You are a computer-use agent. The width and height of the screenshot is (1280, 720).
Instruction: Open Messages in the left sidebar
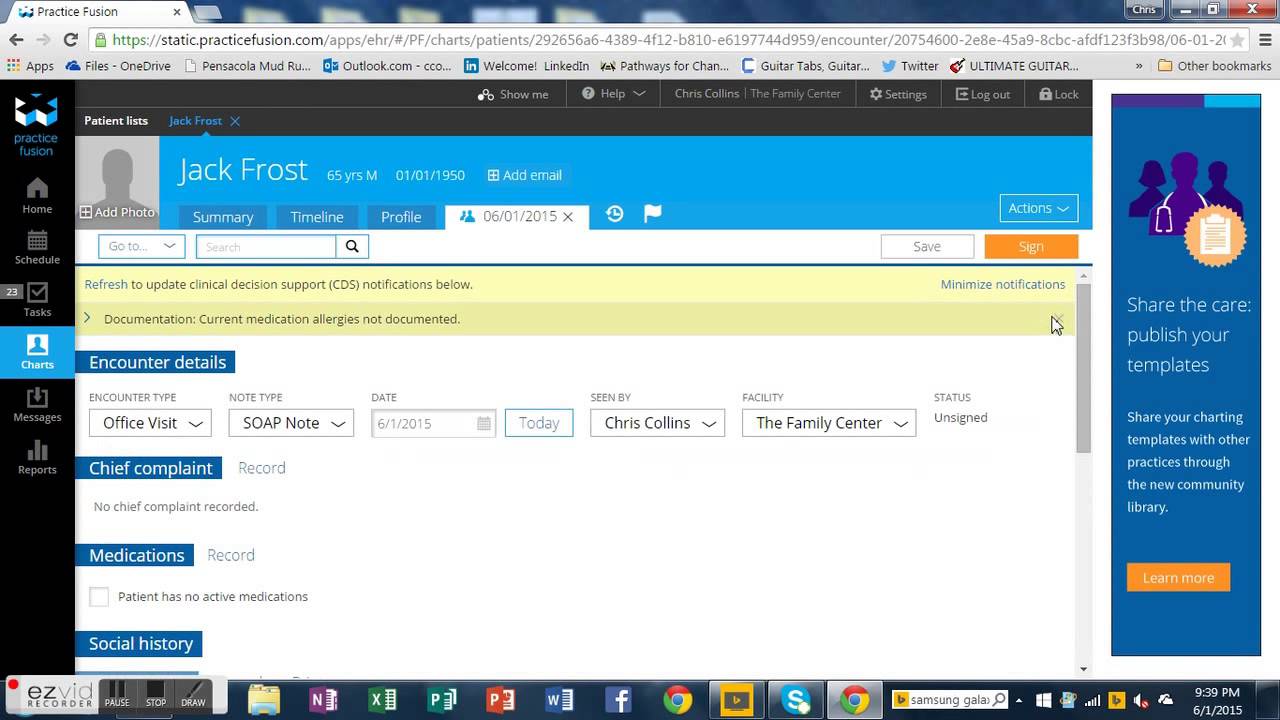coord(37,404)
